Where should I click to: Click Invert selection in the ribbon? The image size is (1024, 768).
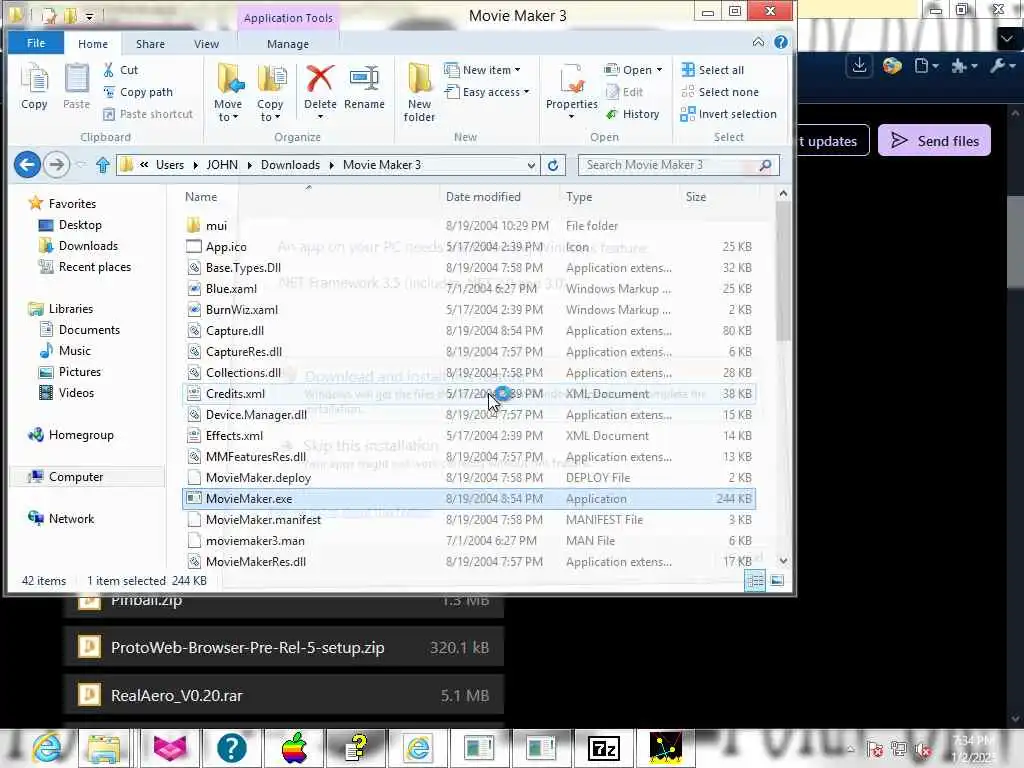(x=729, y=114)
